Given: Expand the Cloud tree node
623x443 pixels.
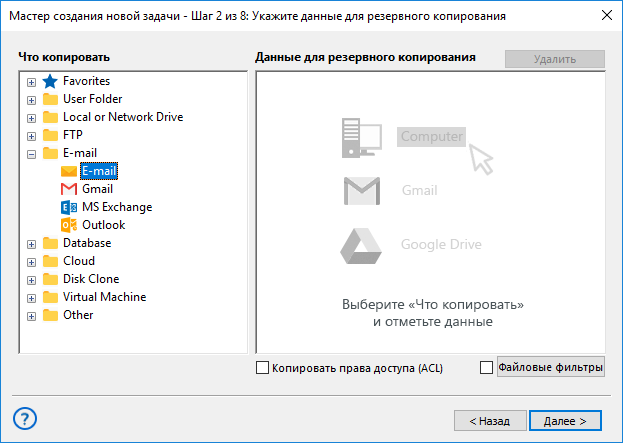Looking at the screenshot, I should click(32, 262).
